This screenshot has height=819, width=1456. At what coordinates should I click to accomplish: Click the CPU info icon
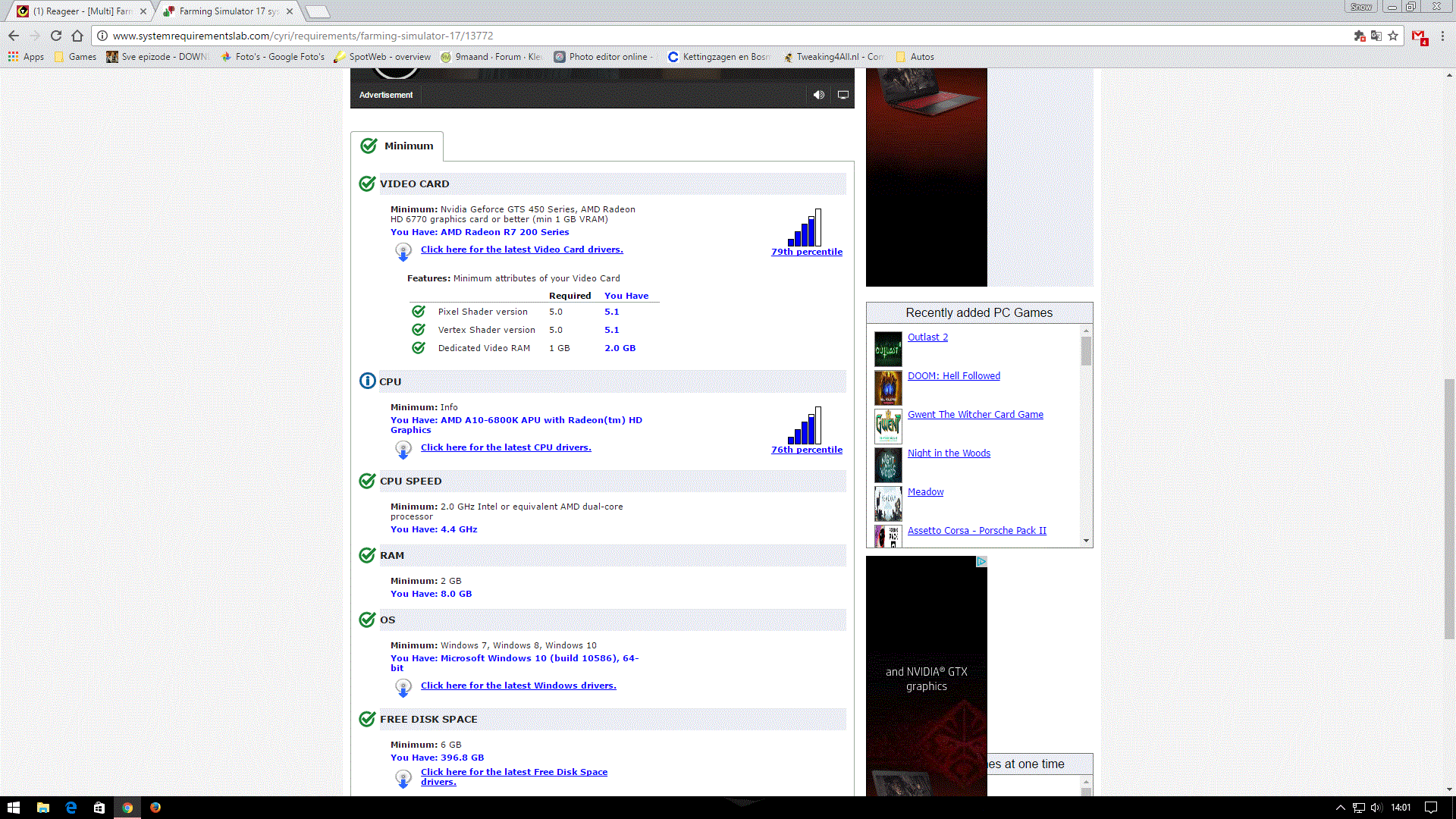pyautogui.click(x=367, y=381)
